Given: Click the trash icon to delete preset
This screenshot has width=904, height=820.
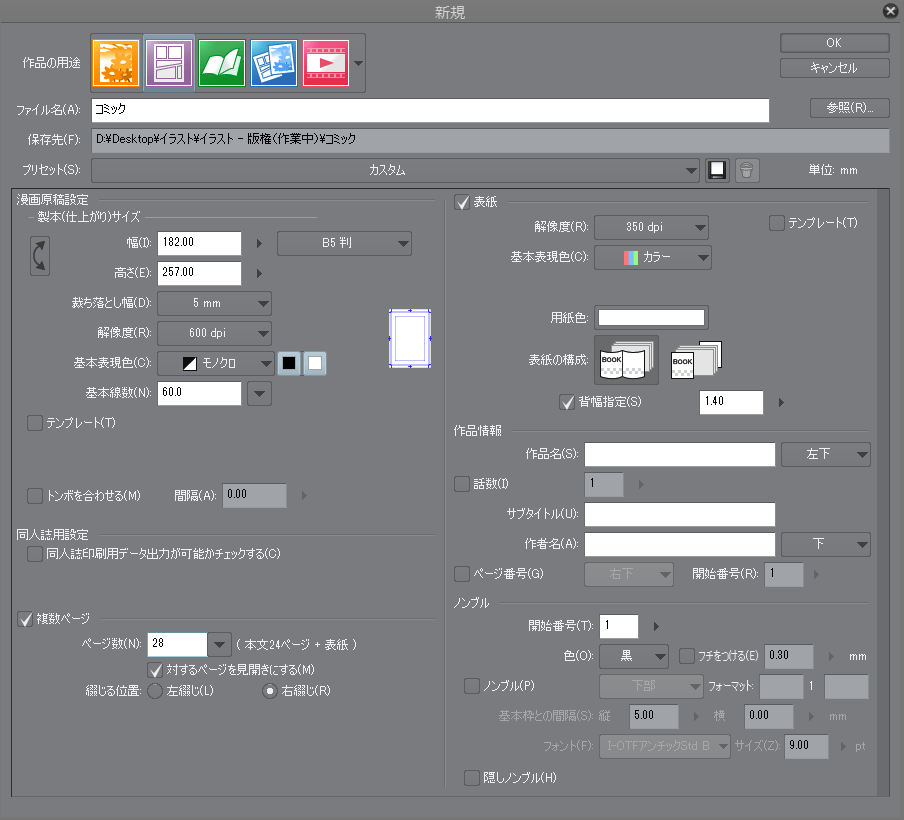Looking at the screenshot, I should point(746,170).
